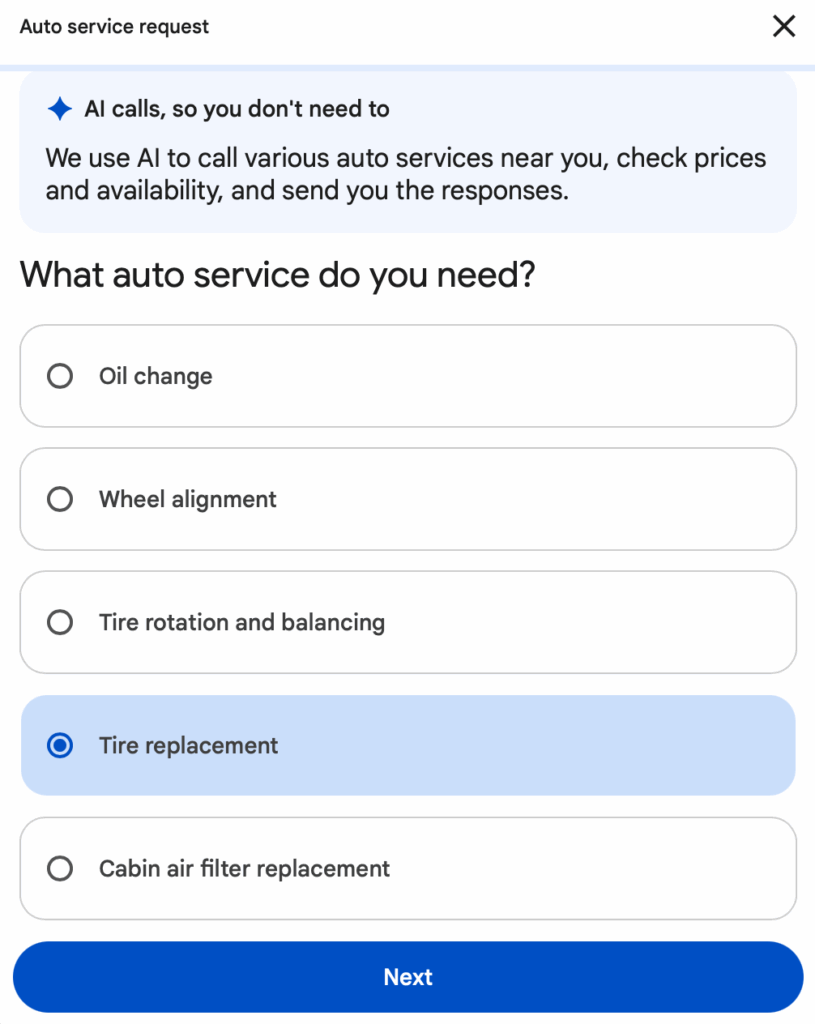The image size is (815, 1024).
Task: Click the Oil change option card
Action: (x=407, y=376)
